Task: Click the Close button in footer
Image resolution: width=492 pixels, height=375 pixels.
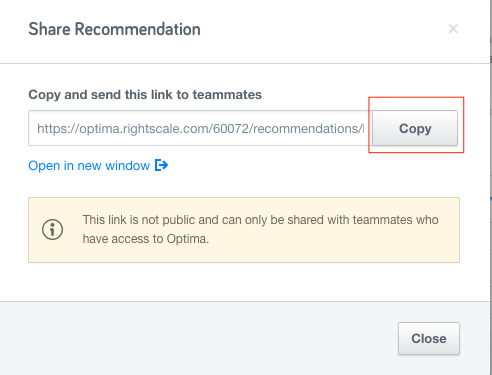Action: pyautogui.click(x=429, y=338)
